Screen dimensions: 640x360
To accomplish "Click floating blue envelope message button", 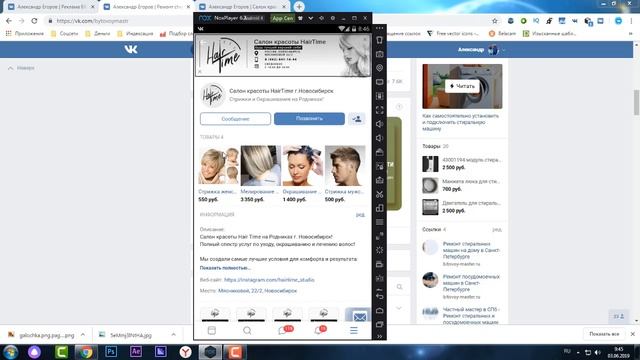I will 358,315.
